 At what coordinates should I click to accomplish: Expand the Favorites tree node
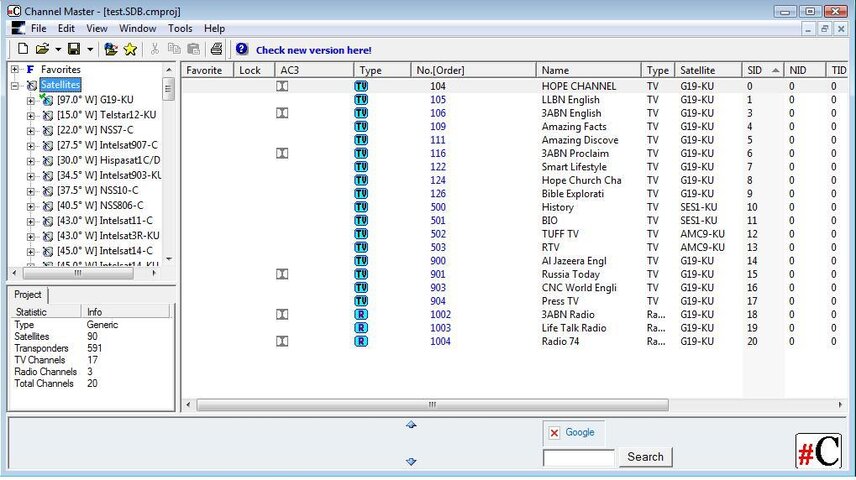[15, 69]
